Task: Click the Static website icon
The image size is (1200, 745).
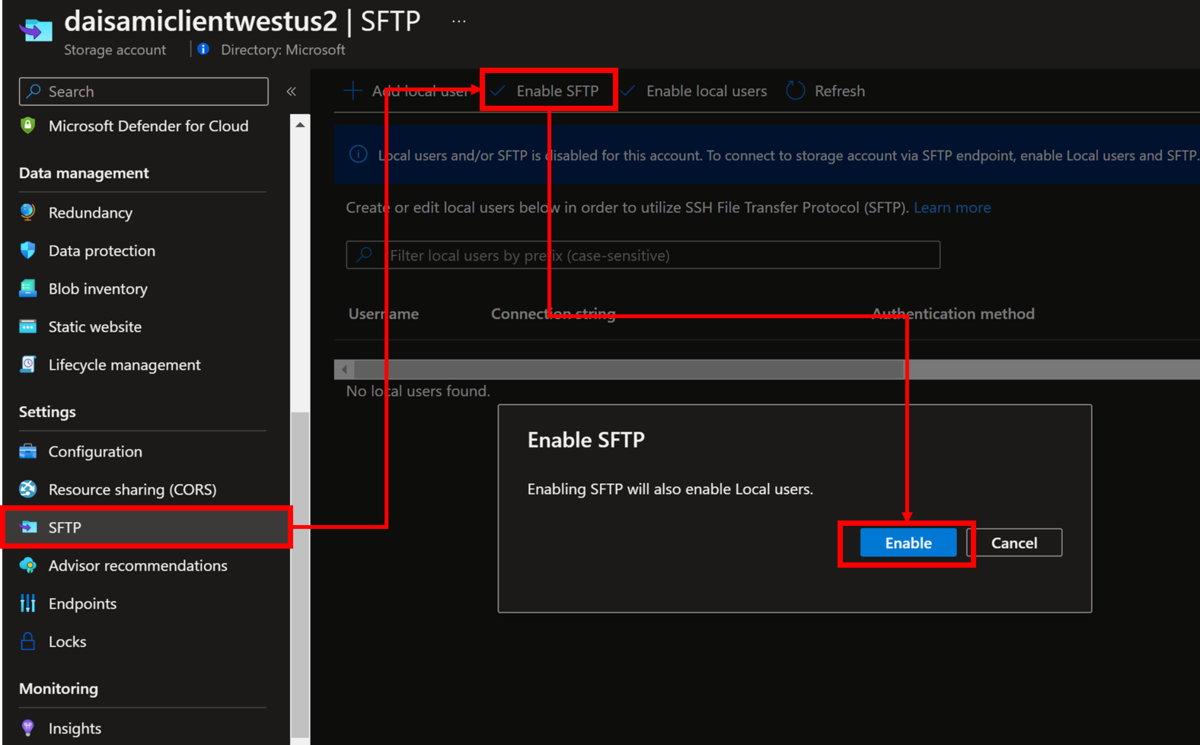Action: (28, 326)
